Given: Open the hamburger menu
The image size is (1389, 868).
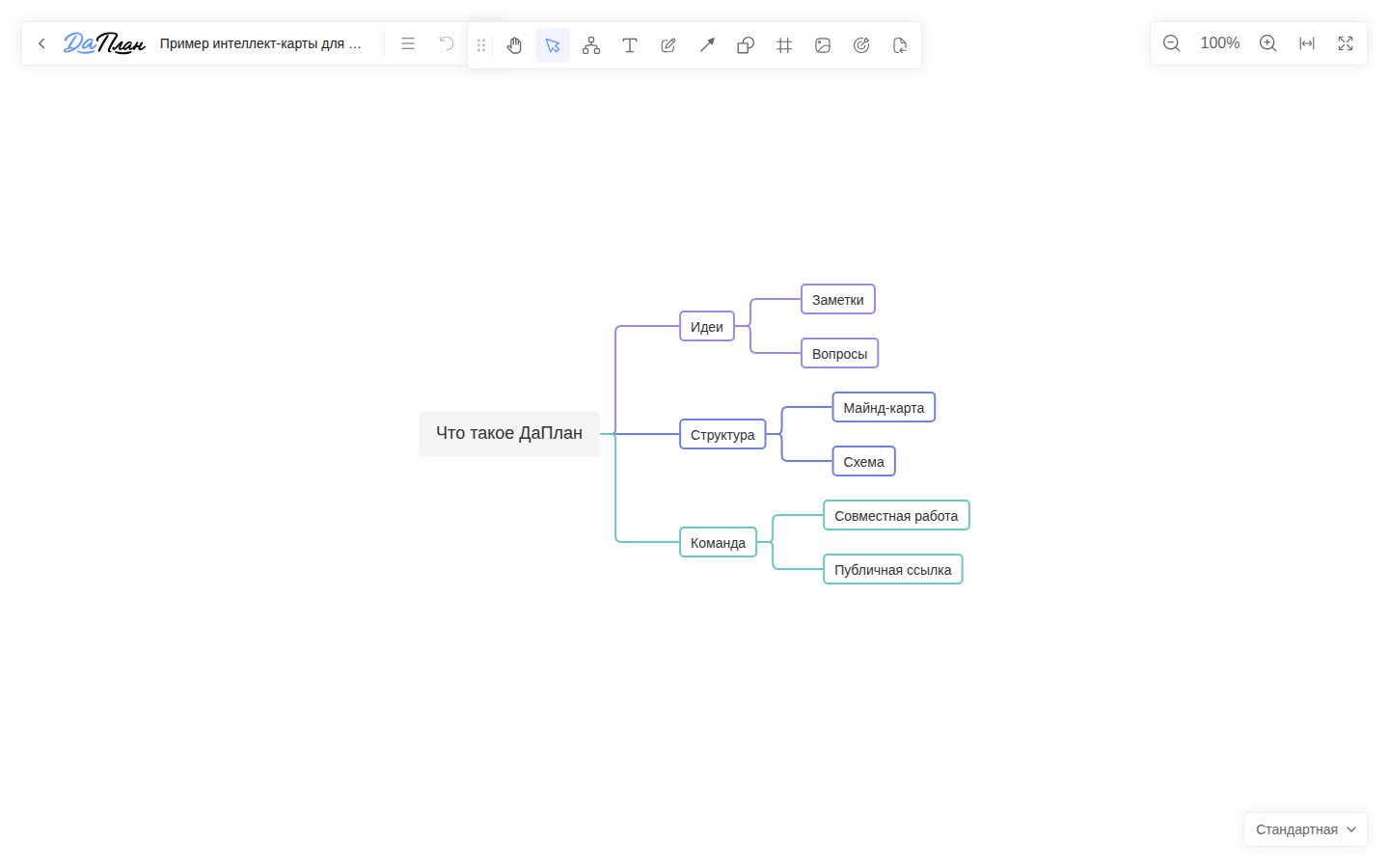Looking at the screenshot, I should [408, 43].
